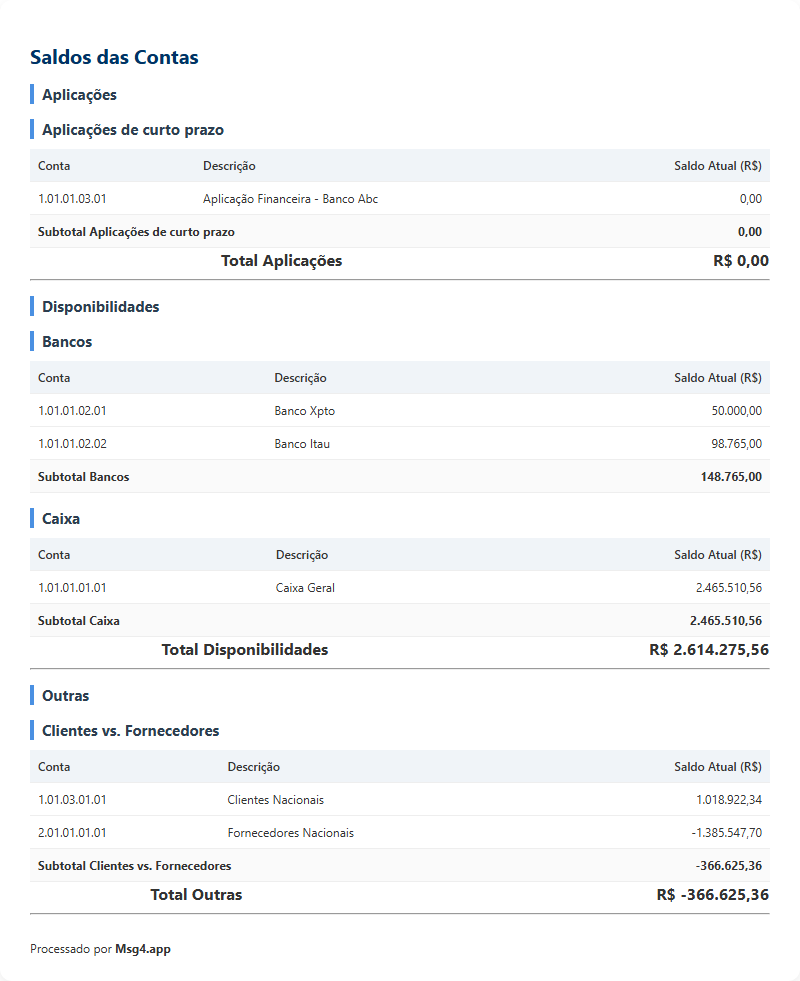The height and width of the screenshot is (981, 800).
Task: Click the Bancos subsection heading
Action: coord(67,342)
